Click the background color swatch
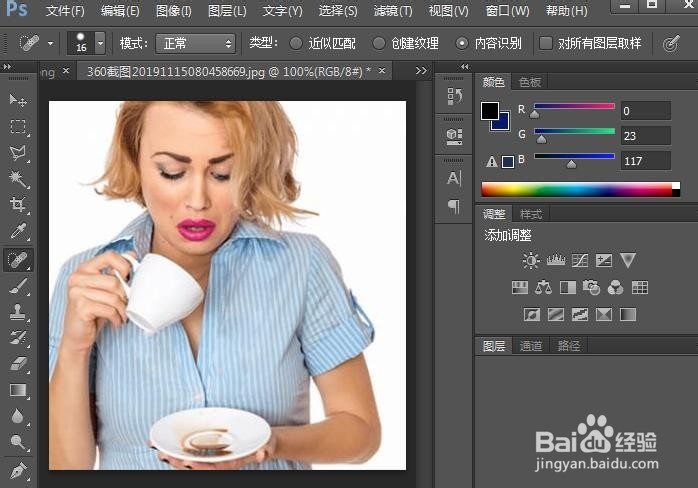Screen dimensions: 698x488 point(503,124)
